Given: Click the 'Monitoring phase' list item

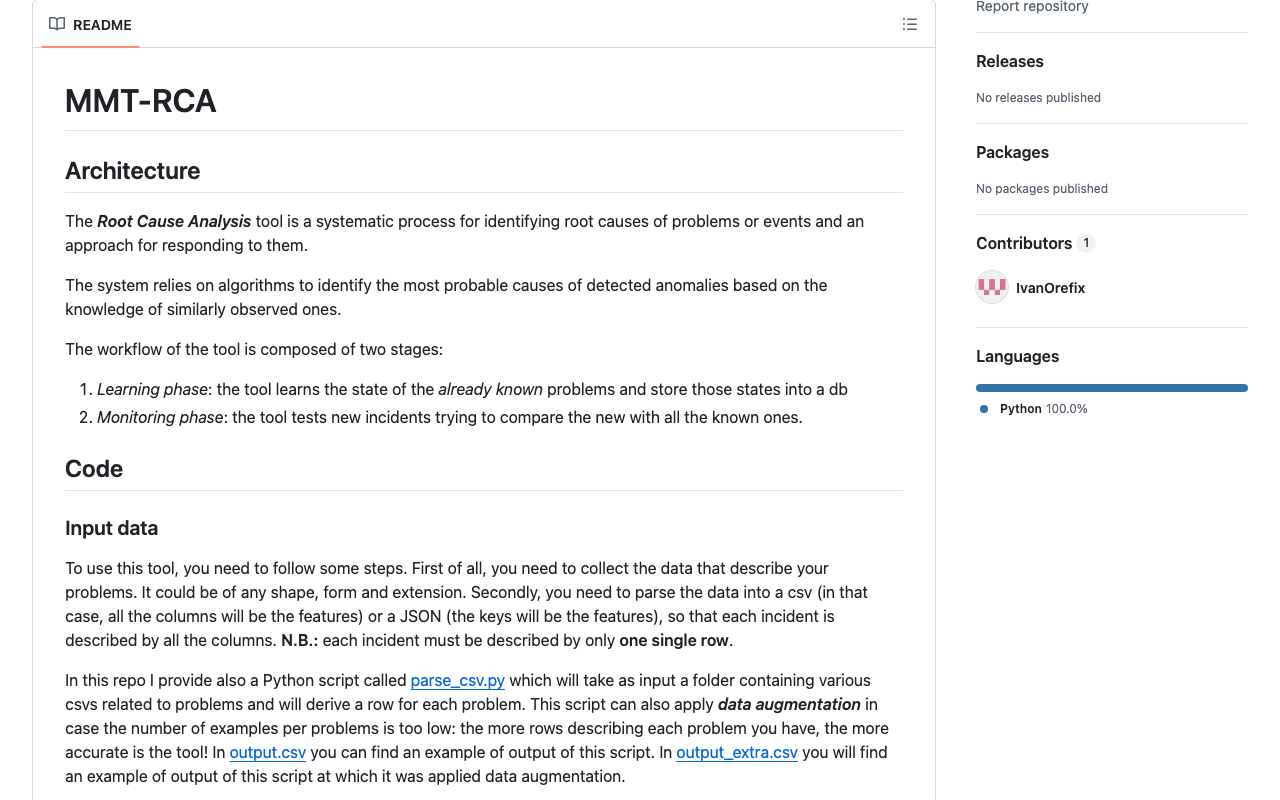Looking at the screenshot, I should (450, 417).
